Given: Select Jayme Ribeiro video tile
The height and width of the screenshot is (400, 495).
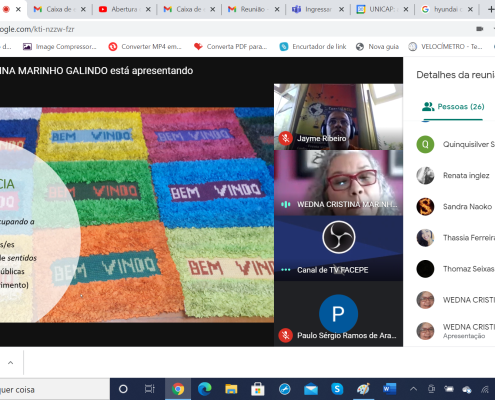Looking at the screenshot, I should (338, 117).
